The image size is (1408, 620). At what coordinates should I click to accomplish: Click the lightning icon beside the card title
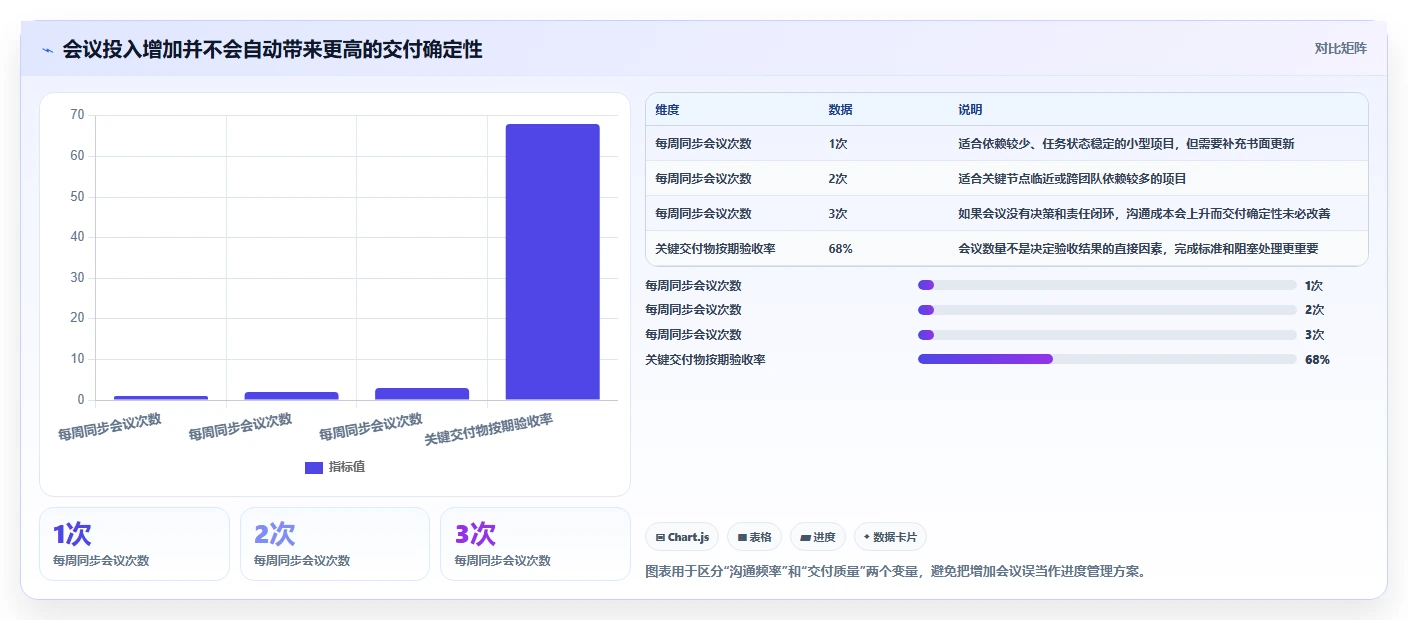click(x=47, y=49)
